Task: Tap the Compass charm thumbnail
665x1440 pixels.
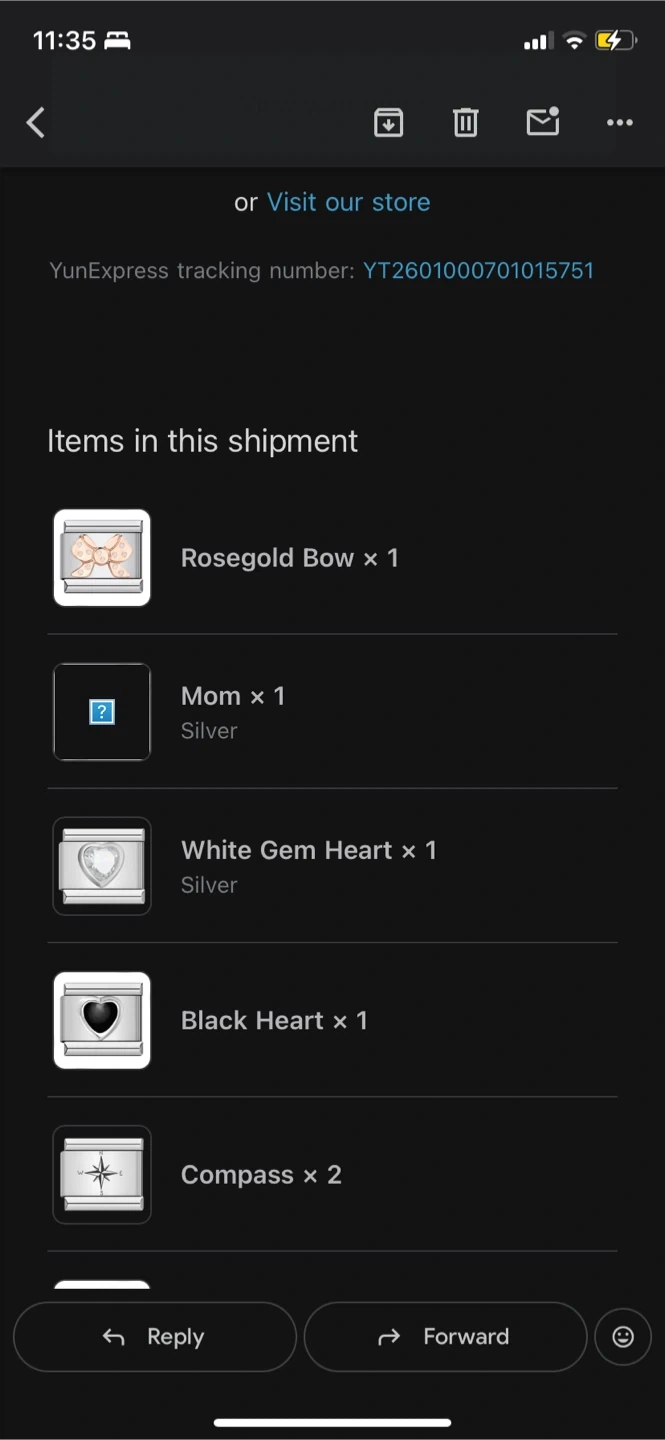Action: pyautogui.click(x=102, y=1174)
